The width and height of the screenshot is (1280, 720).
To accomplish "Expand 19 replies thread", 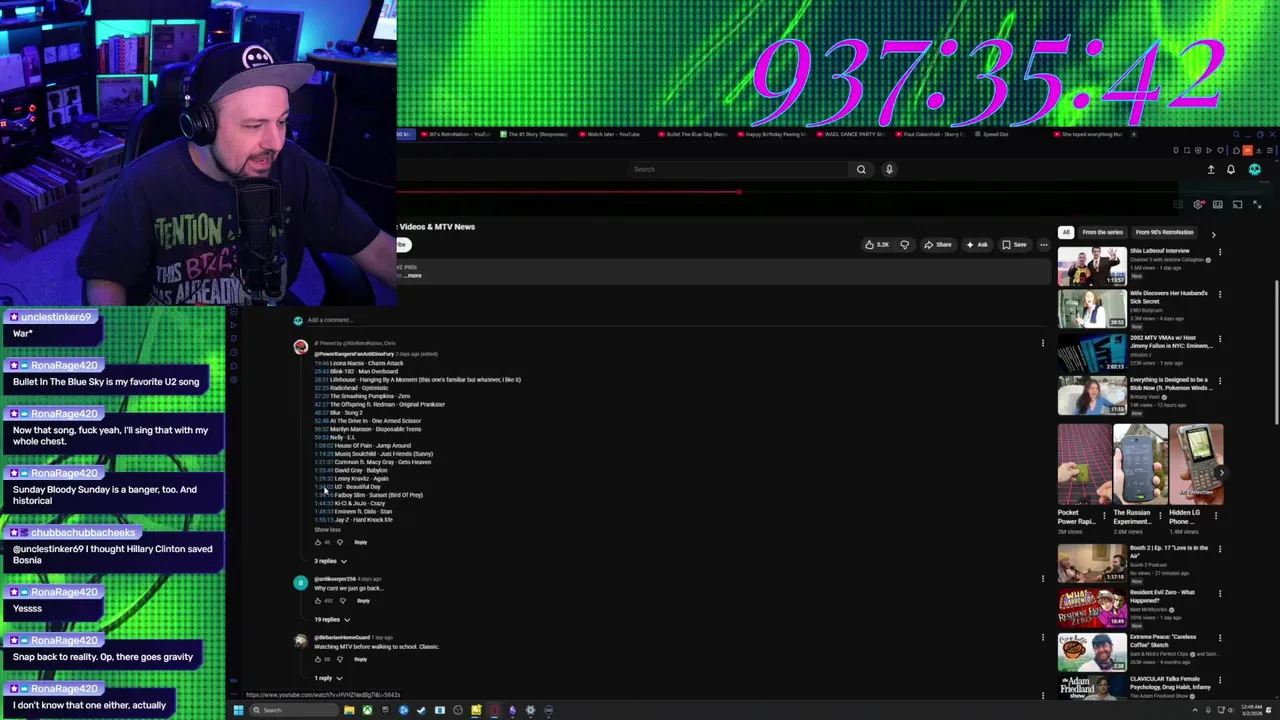I will click(333, 620).
